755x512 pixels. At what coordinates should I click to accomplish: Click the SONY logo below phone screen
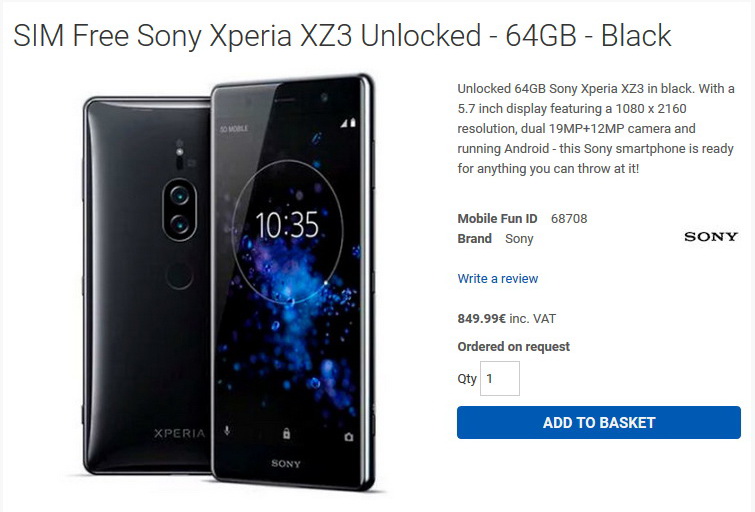pyautogui.click(x=286, y=463)
